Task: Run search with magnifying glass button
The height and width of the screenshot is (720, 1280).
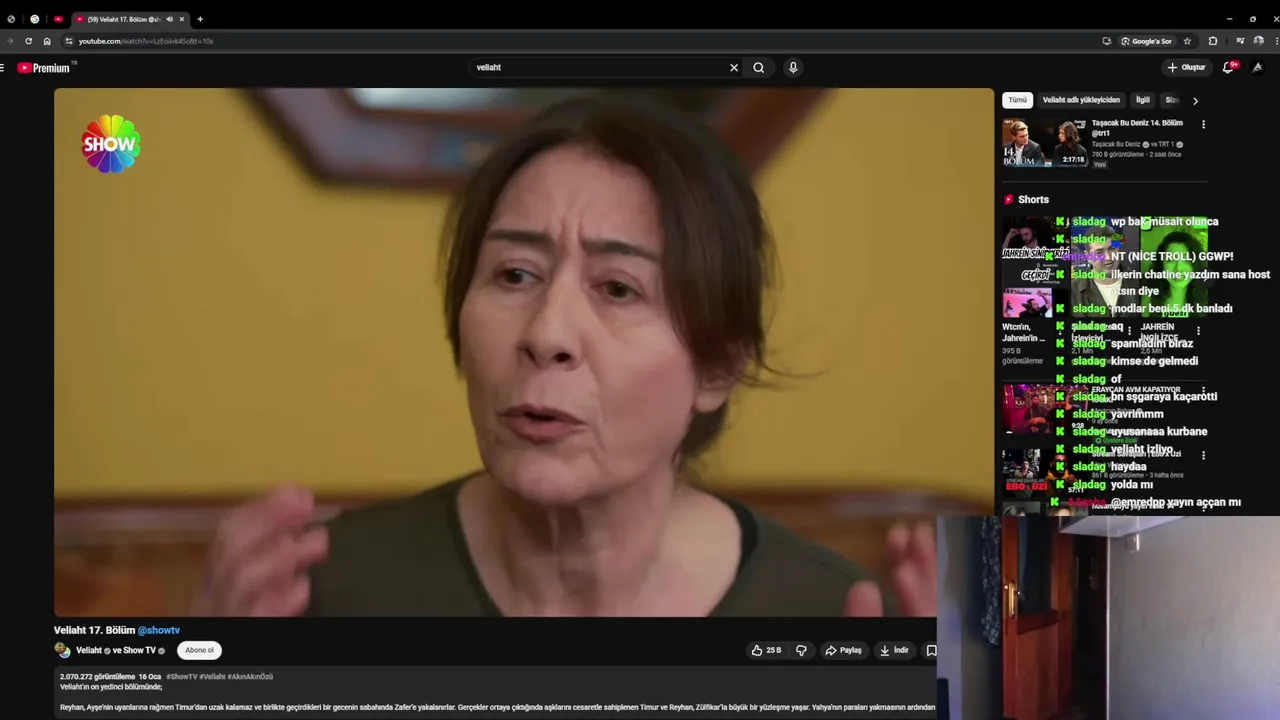Action: pos(759,68)
